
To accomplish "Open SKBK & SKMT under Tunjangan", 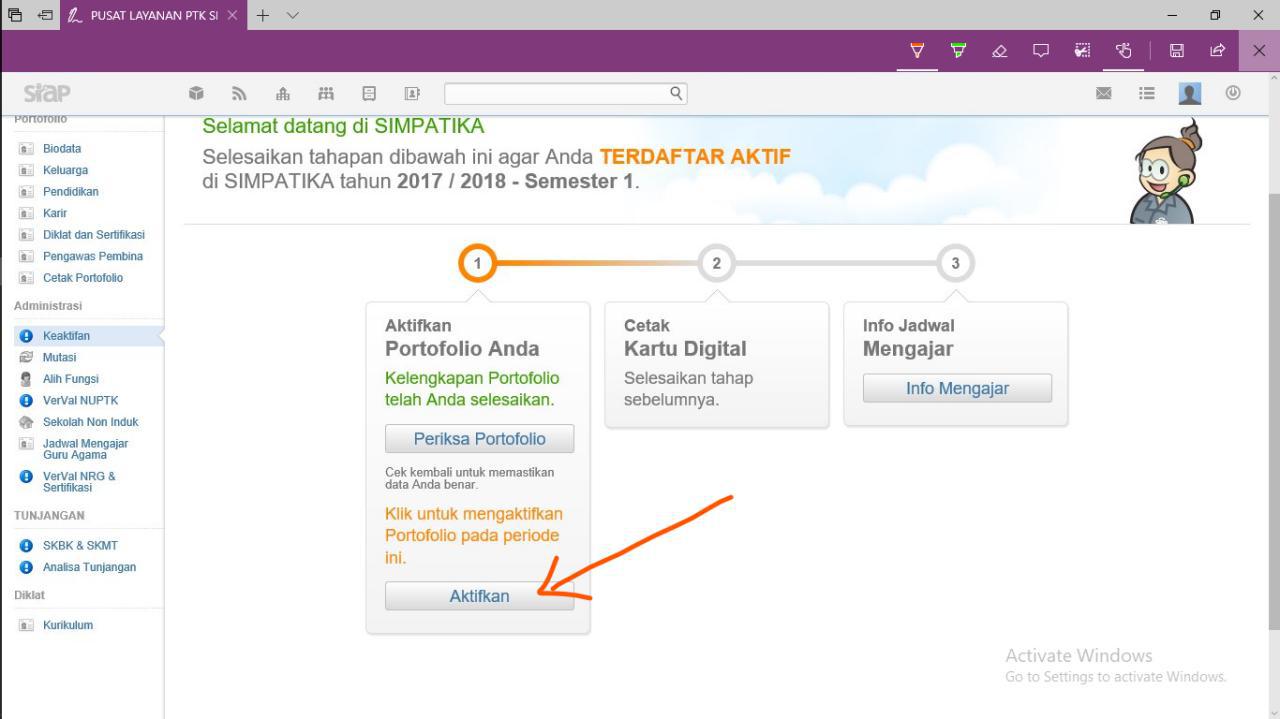I will coord(80,546).
